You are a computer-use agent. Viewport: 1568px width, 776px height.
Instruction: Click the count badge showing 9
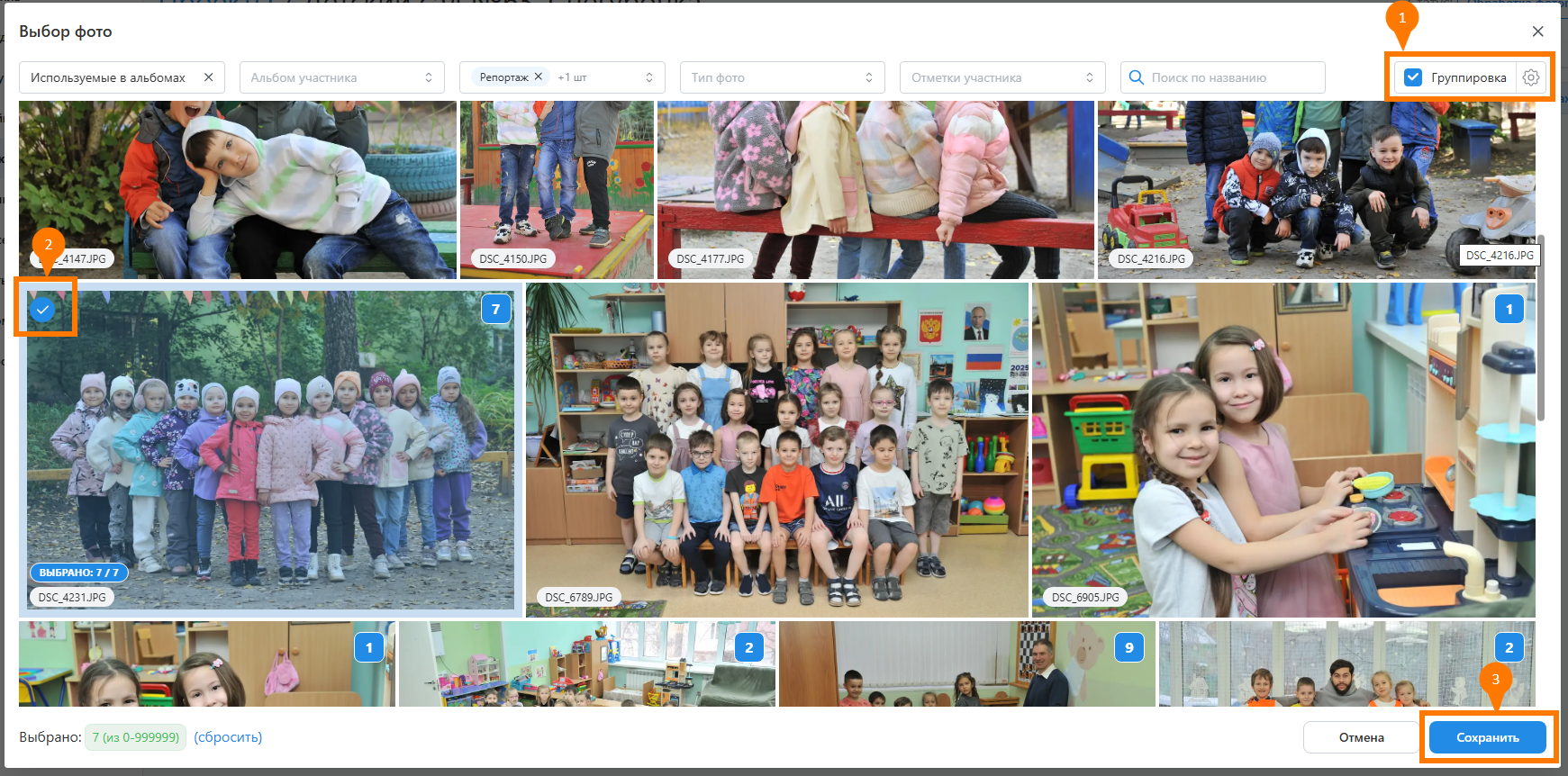pyautogui.click(x=1128, y=647)
